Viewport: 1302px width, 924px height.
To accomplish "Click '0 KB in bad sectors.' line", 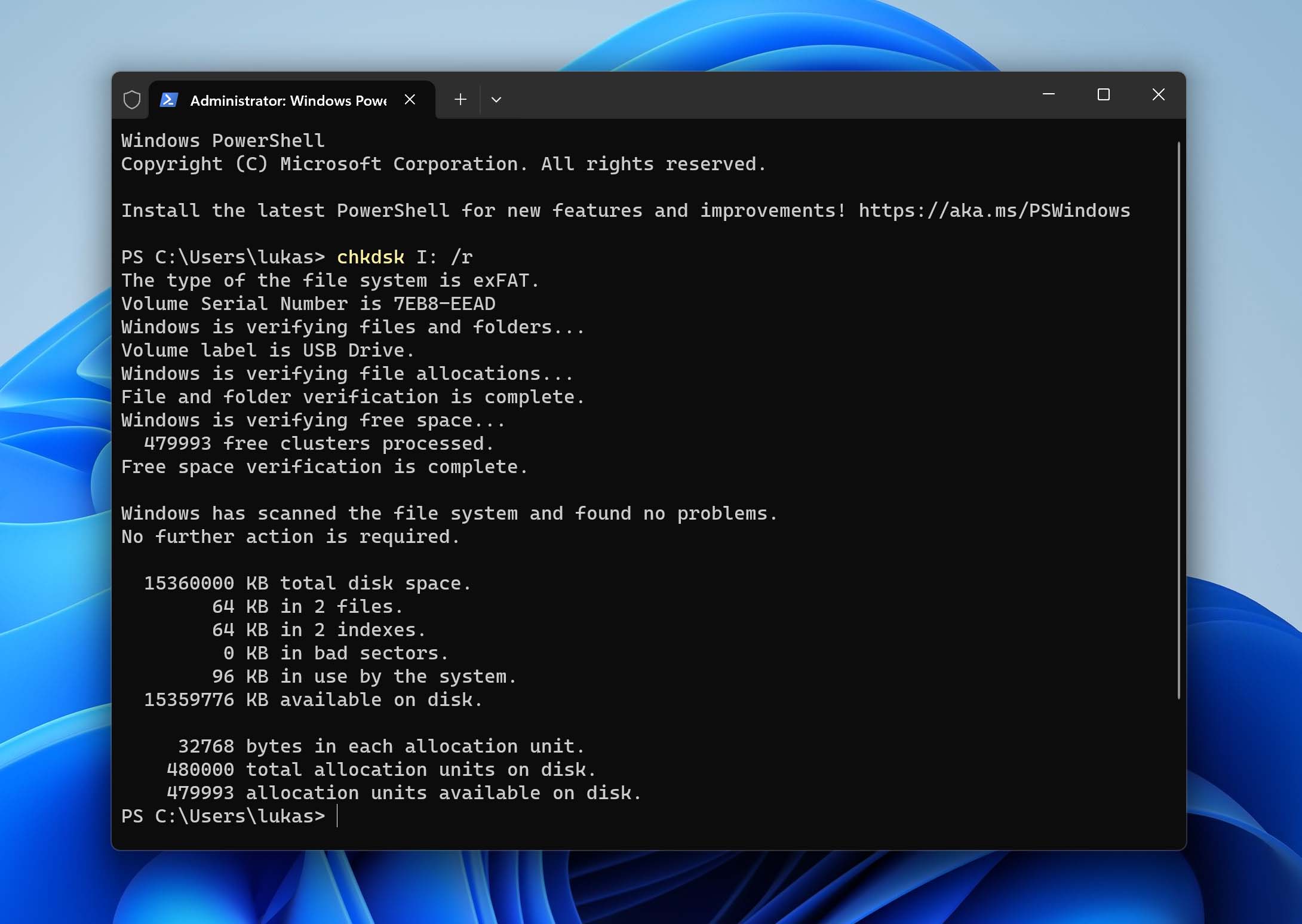I will point(336,653).
